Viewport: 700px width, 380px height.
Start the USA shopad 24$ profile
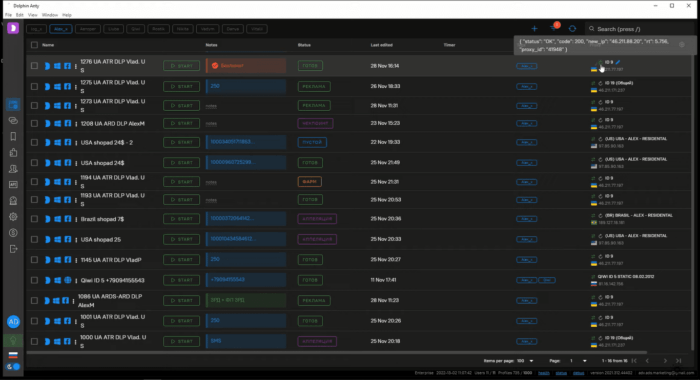(x=181, y=163)
